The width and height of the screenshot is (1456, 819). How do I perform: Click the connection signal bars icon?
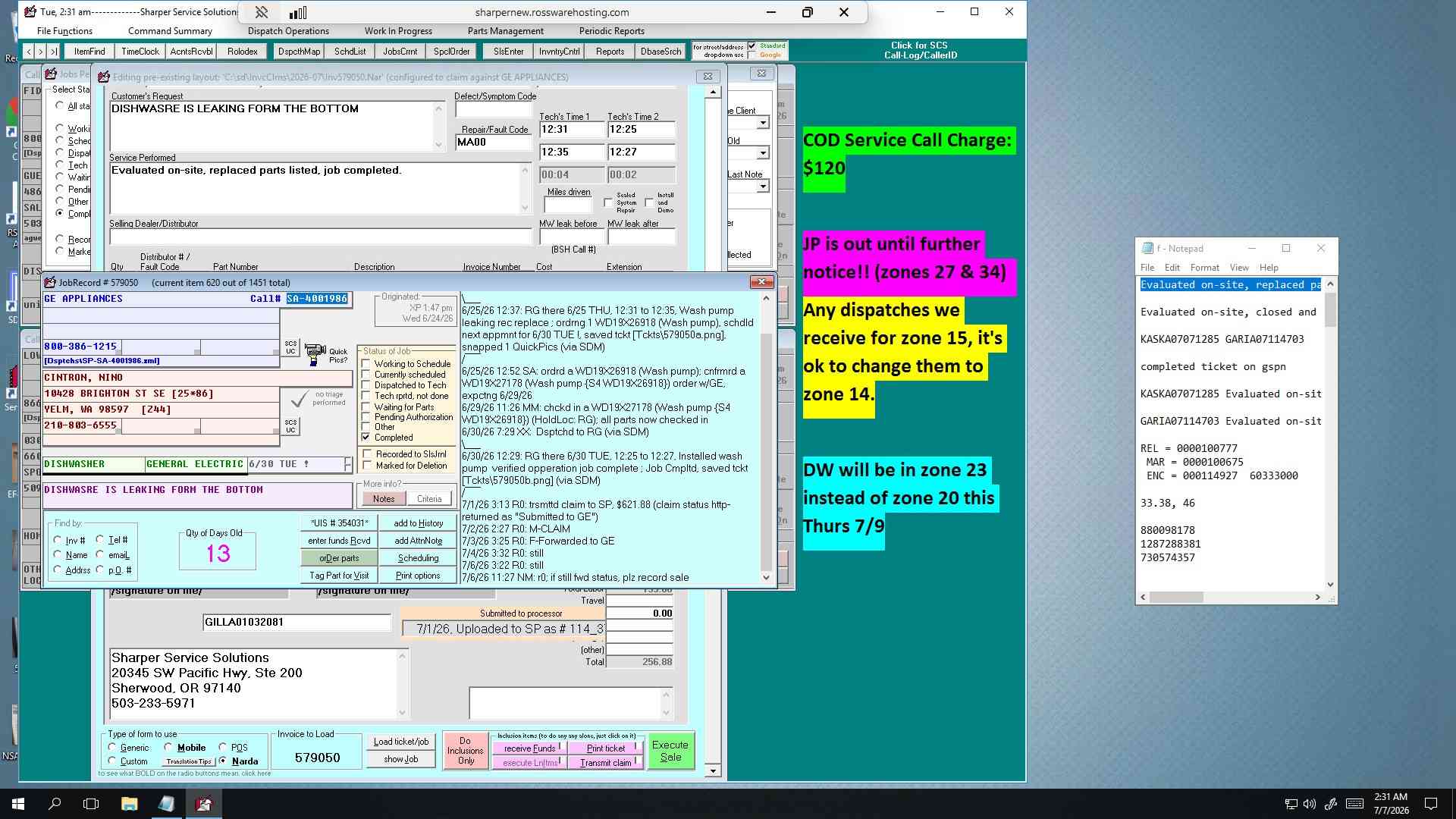(x=298, y=12)
